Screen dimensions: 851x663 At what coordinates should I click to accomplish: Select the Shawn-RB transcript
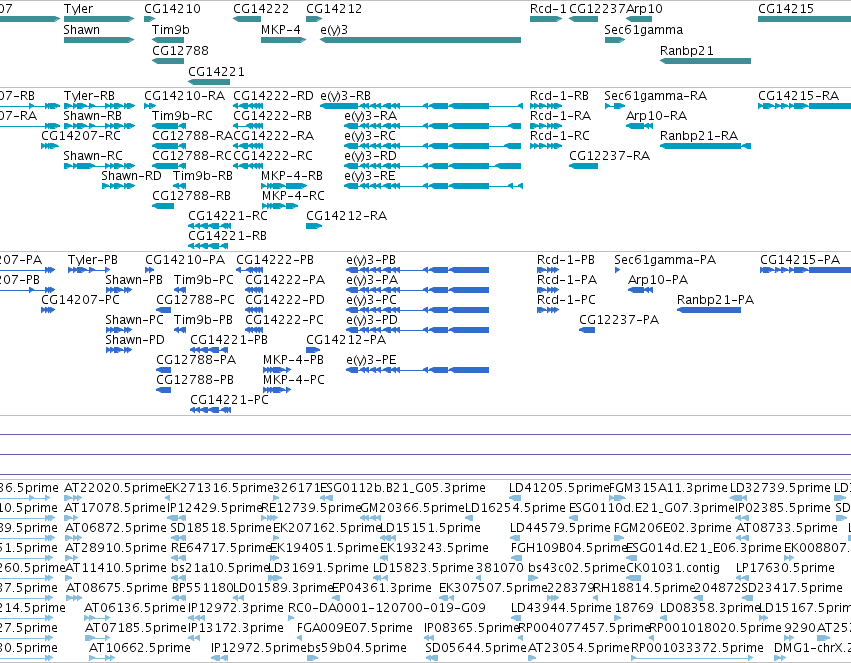tap(99, 126)
